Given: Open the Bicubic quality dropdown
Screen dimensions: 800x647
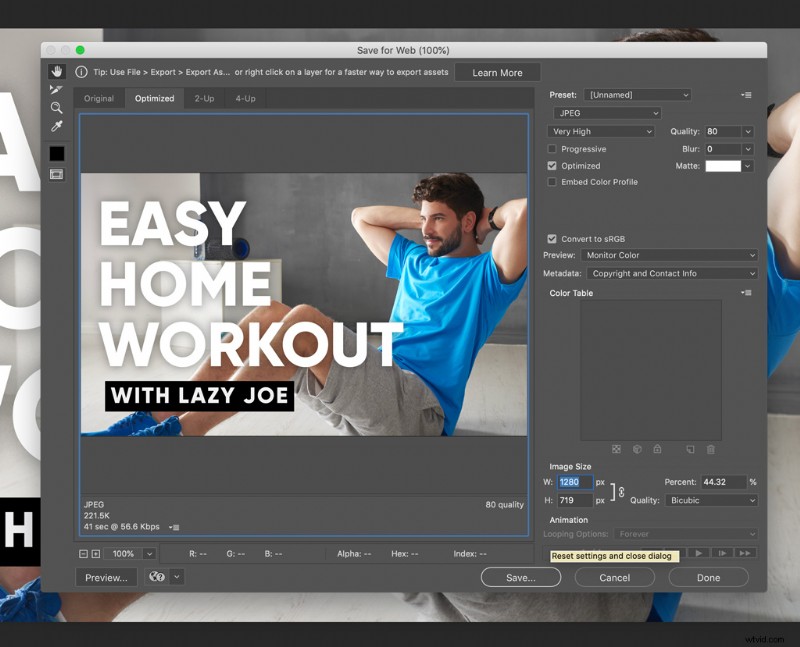Looking at the screenshot, I should pos(710,500).
